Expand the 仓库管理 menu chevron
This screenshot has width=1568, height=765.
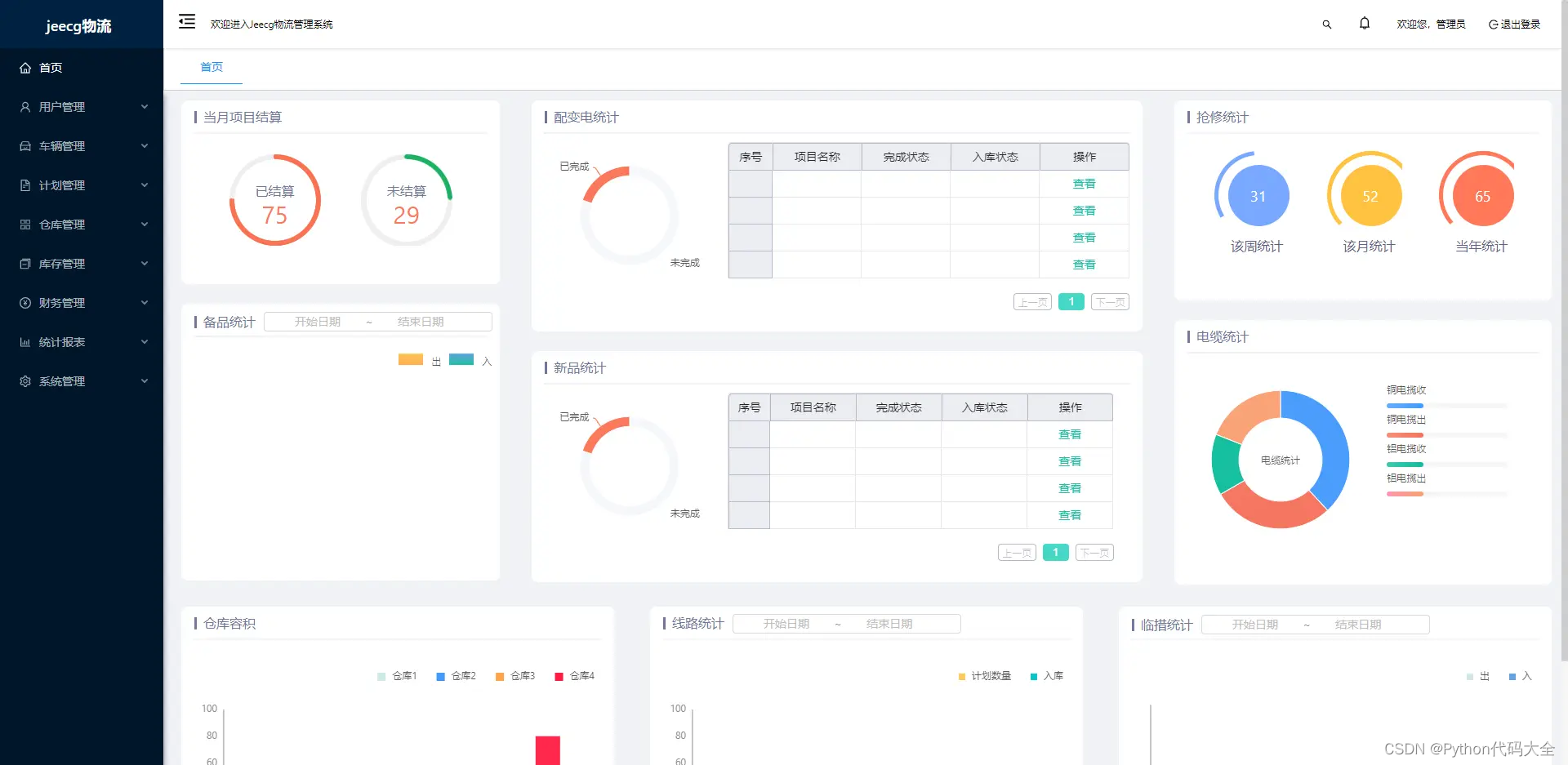pyautogui.click(x=145, y=225)
